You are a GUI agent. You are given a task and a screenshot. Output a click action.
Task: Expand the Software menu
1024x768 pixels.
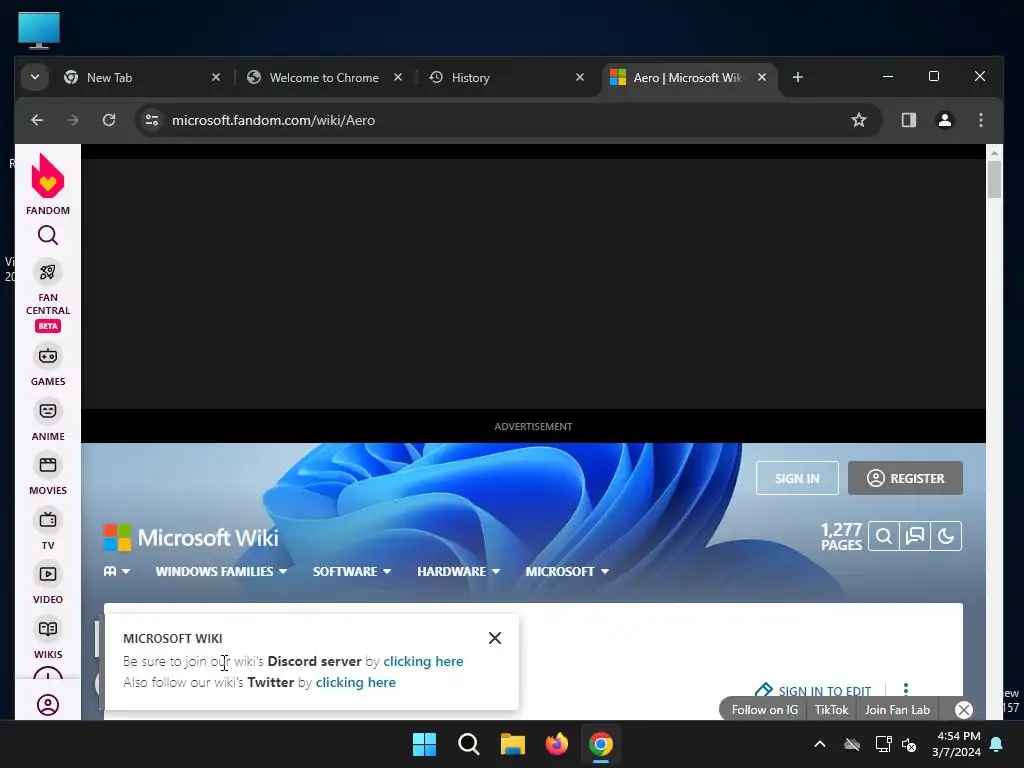pos(352,571)
